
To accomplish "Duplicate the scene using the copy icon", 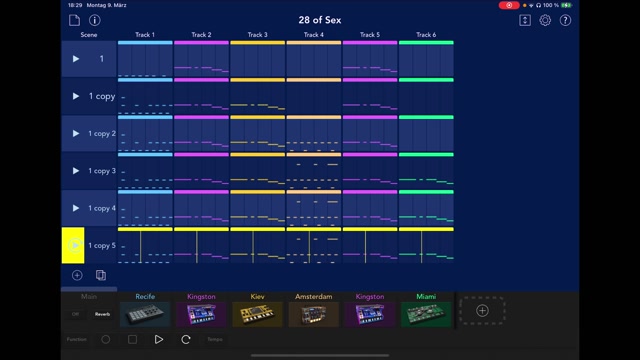I will 101,276.
